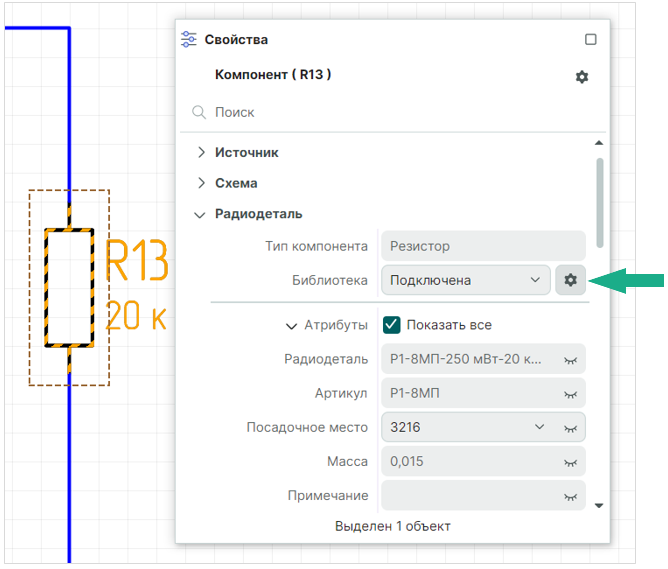Click the magnifier icon in the search field
The image size is (668, 569).
tap(199, 113)
